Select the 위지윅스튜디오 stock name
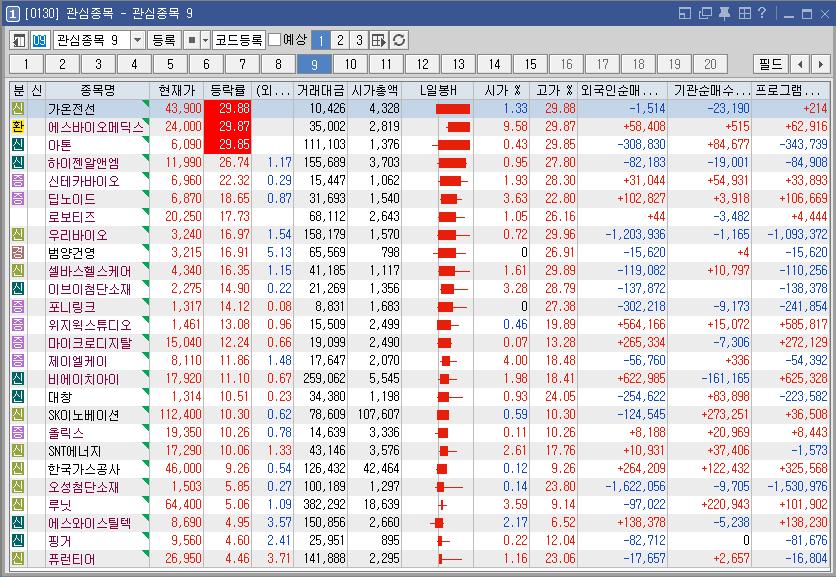Image resolution: width=836 pixels, height=577 pixels. tap(90, 324)
